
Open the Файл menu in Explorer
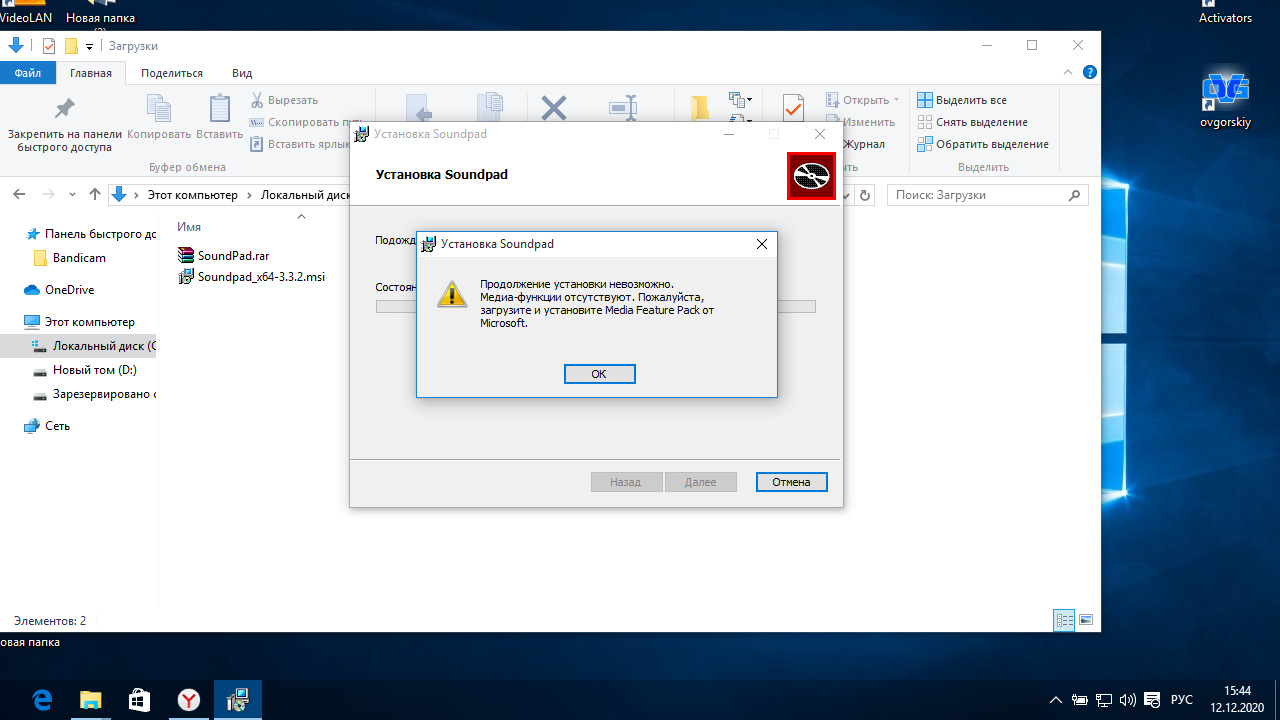[28, 73]
